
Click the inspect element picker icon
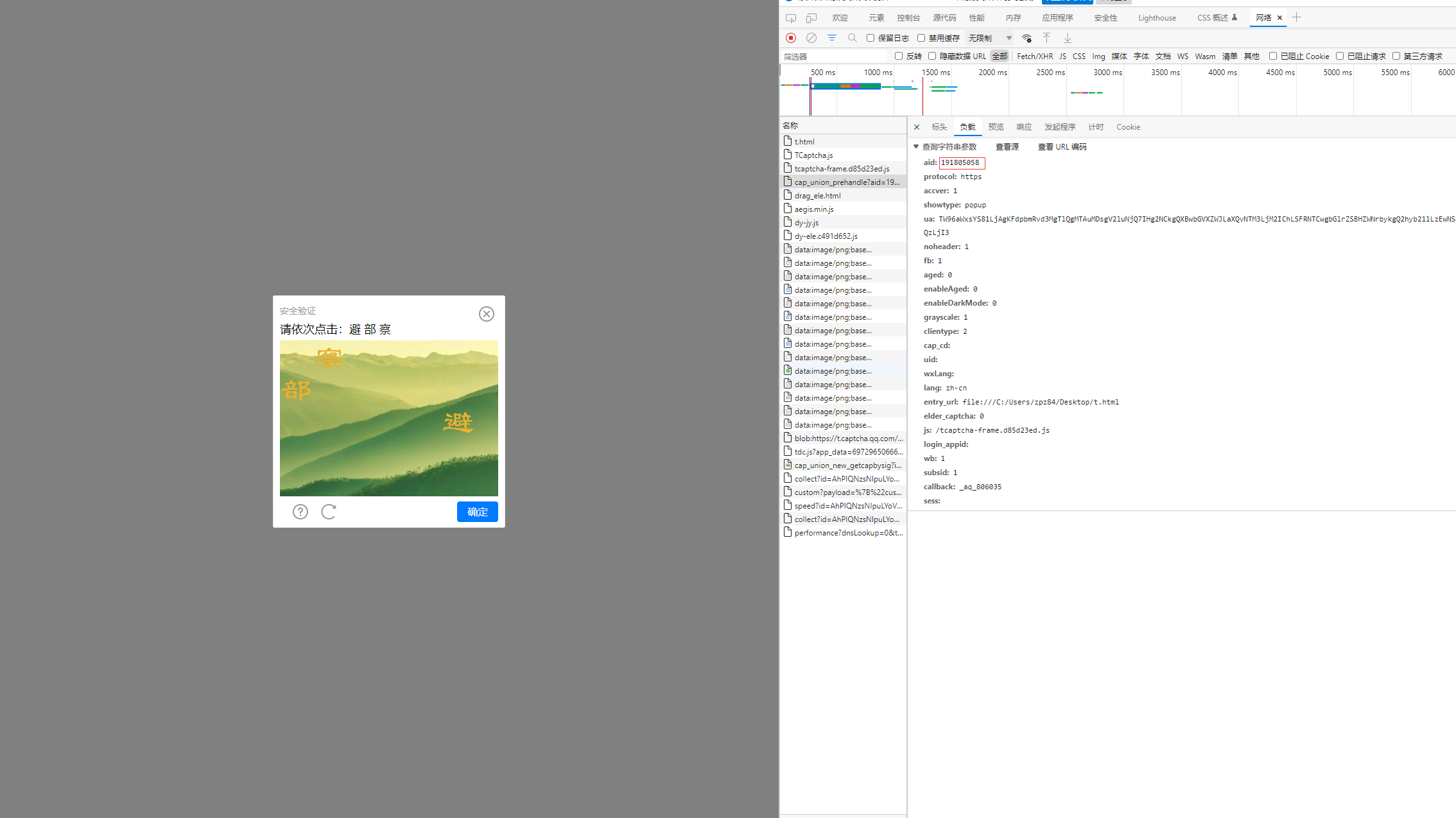coord(791,18)
